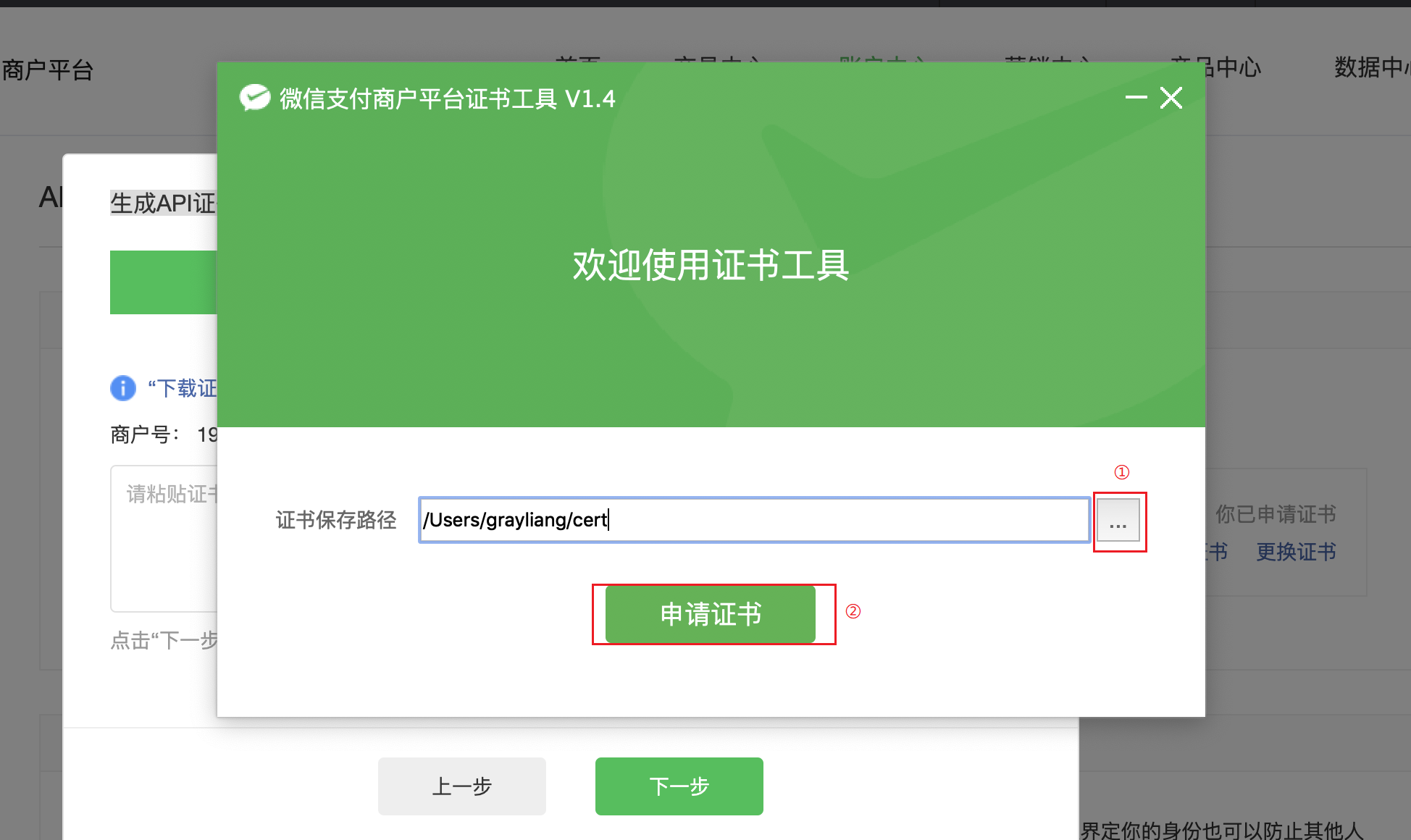Click the 生成API证书 heading text
Screen dimensions: 1411x840
(x=163, y=203)
